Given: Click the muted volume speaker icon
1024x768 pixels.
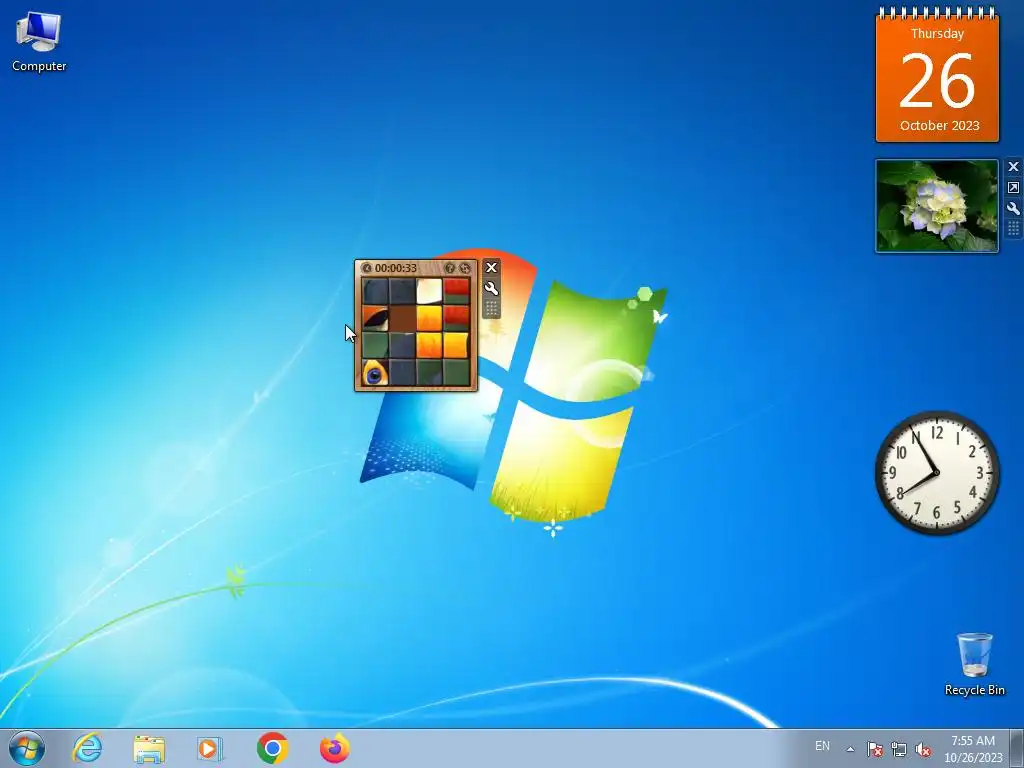Looking at the screenshot, I should click(923, 749).
